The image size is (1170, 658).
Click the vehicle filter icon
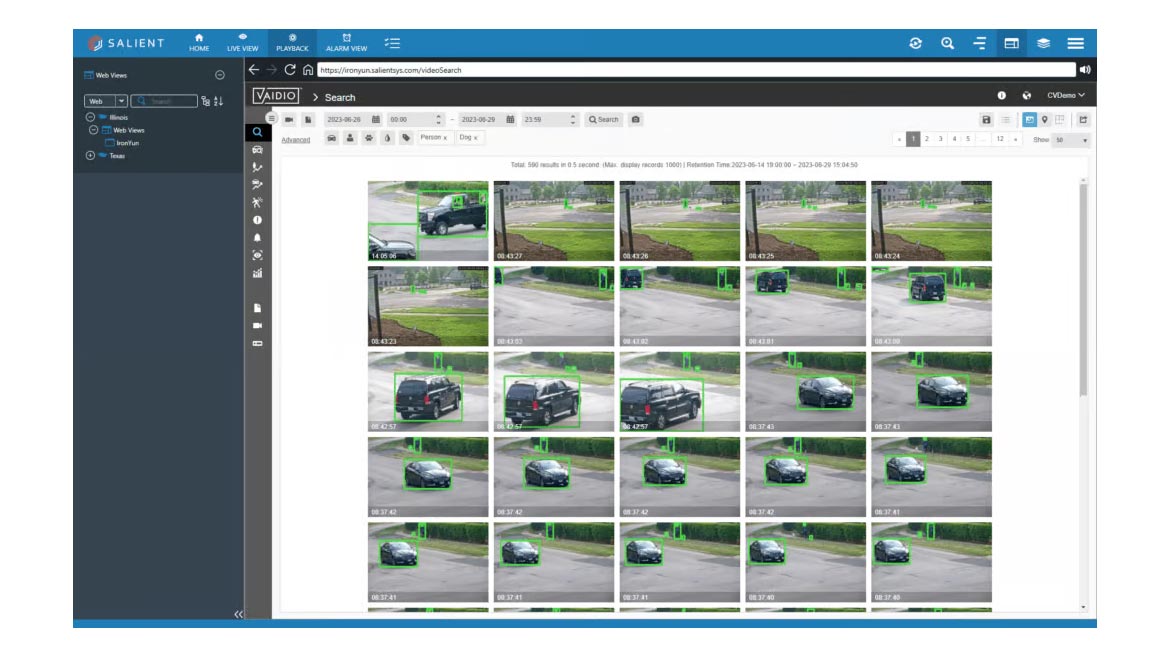click(331, 138)
